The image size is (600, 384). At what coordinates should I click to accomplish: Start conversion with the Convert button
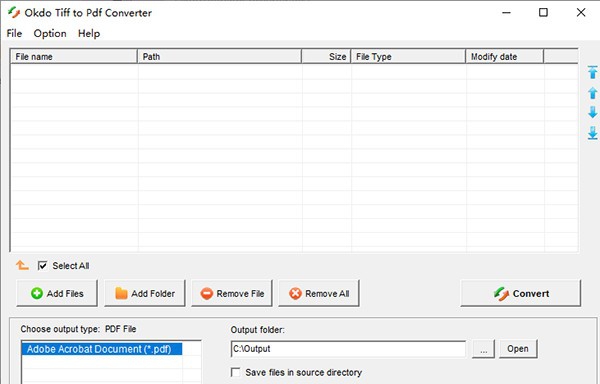pos(520,293)
